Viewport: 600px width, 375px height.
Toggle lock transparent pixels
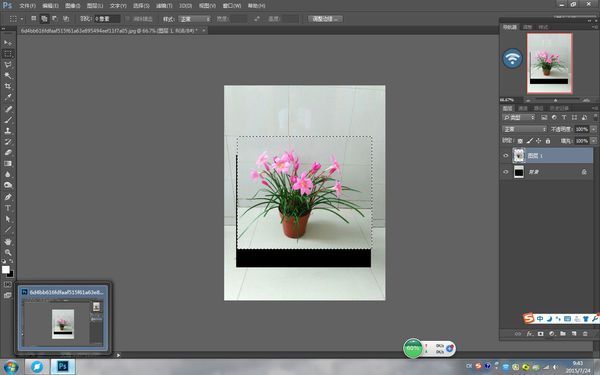(x=520, y=141)
